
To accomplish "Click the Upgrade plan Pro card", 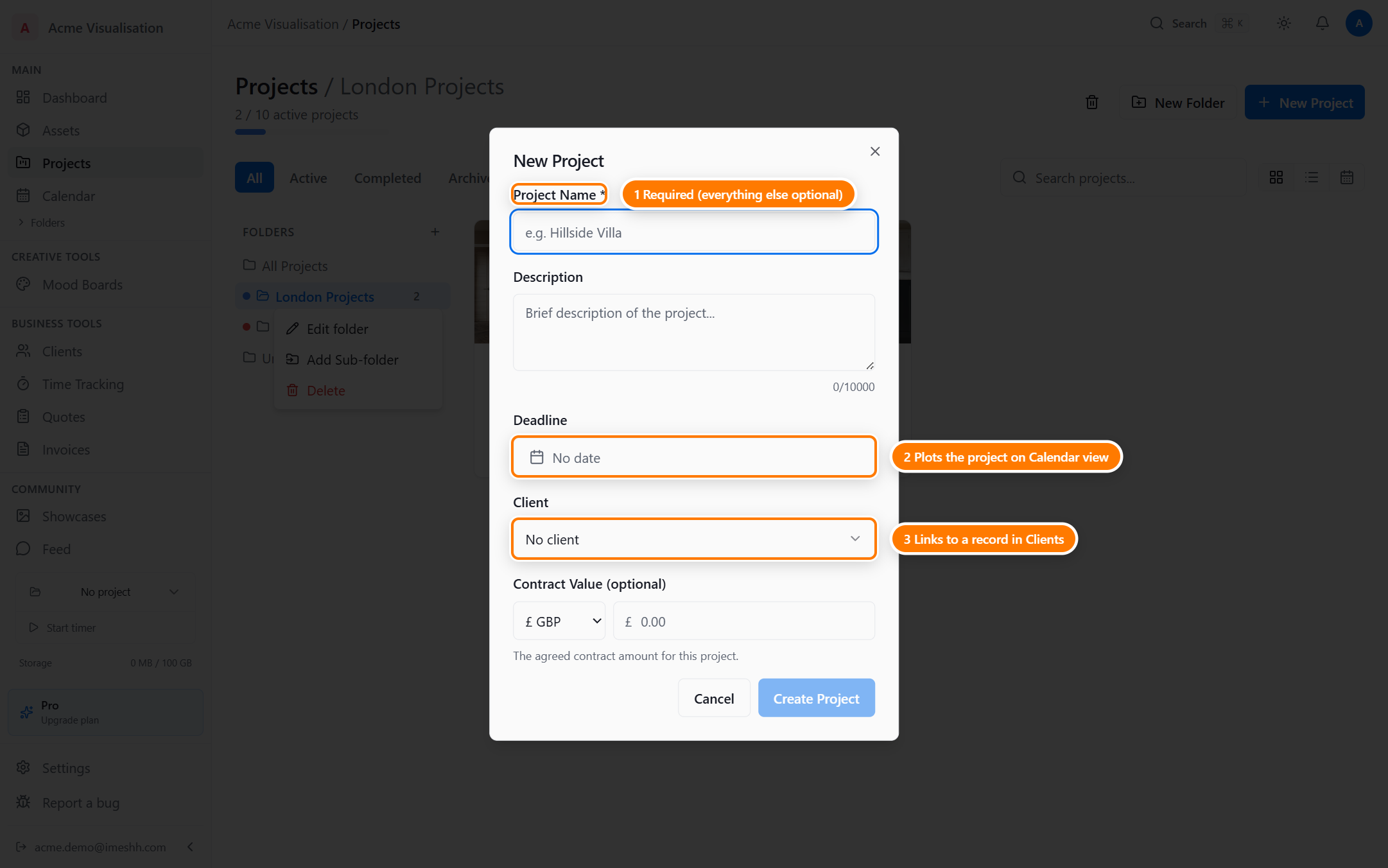I will (x=105, y=712).
